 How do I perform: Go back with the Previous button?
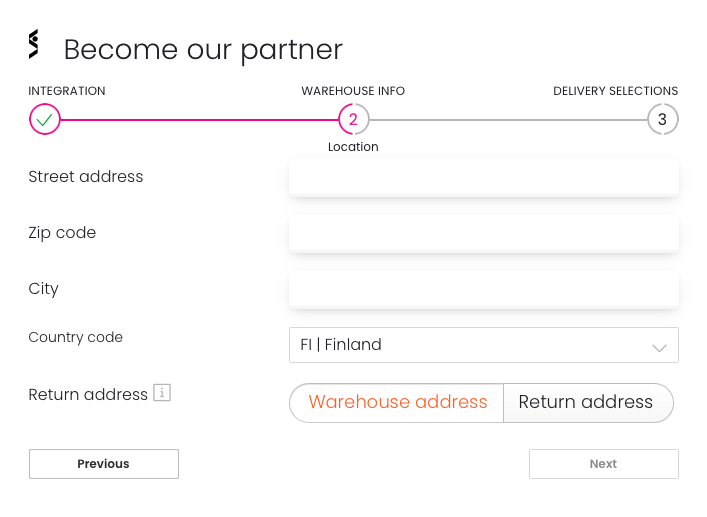104,464
